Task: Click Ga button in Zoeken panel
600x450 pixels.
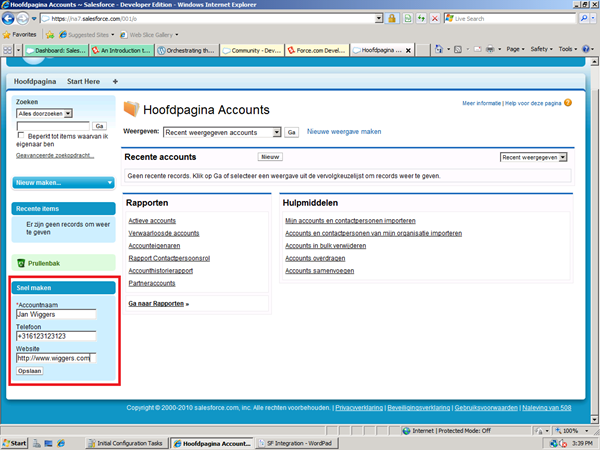Action: coord(99,126)
